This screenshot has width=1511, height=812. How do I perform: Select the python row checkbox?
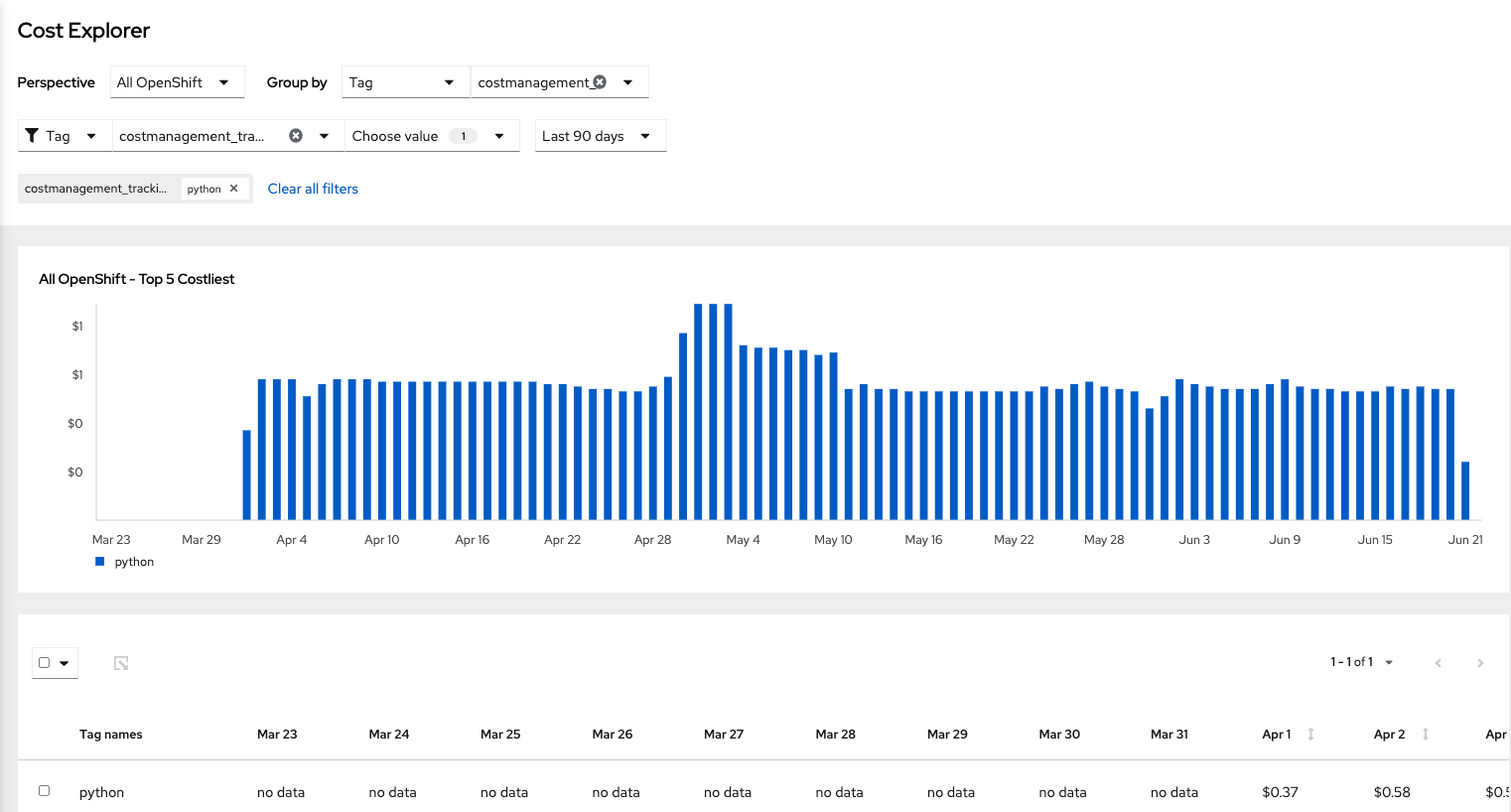coord(44,791)
